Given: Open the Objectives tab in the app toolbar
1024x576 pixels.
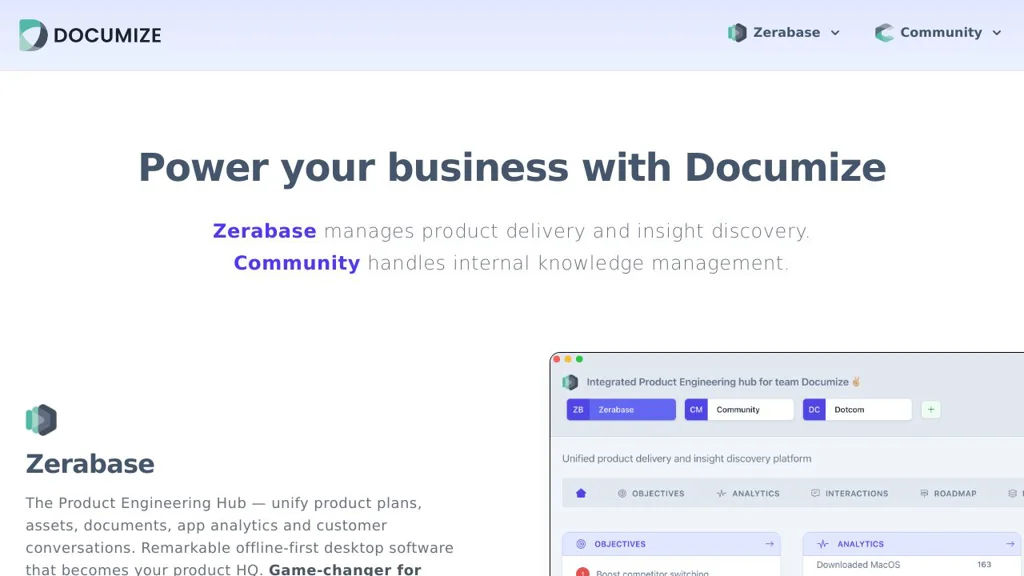Looking at the screenshot, I should click(651, 494).
